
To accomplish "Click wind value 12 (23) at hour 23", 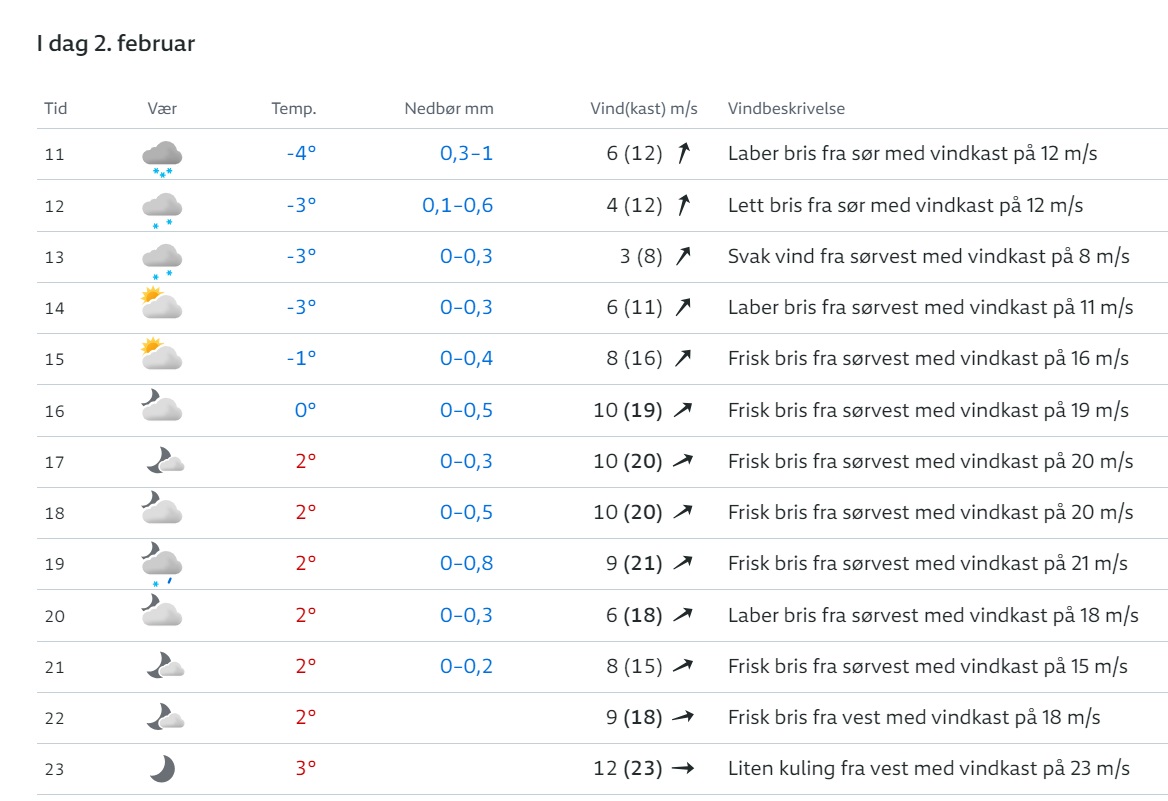I will (x=628, y=768).
